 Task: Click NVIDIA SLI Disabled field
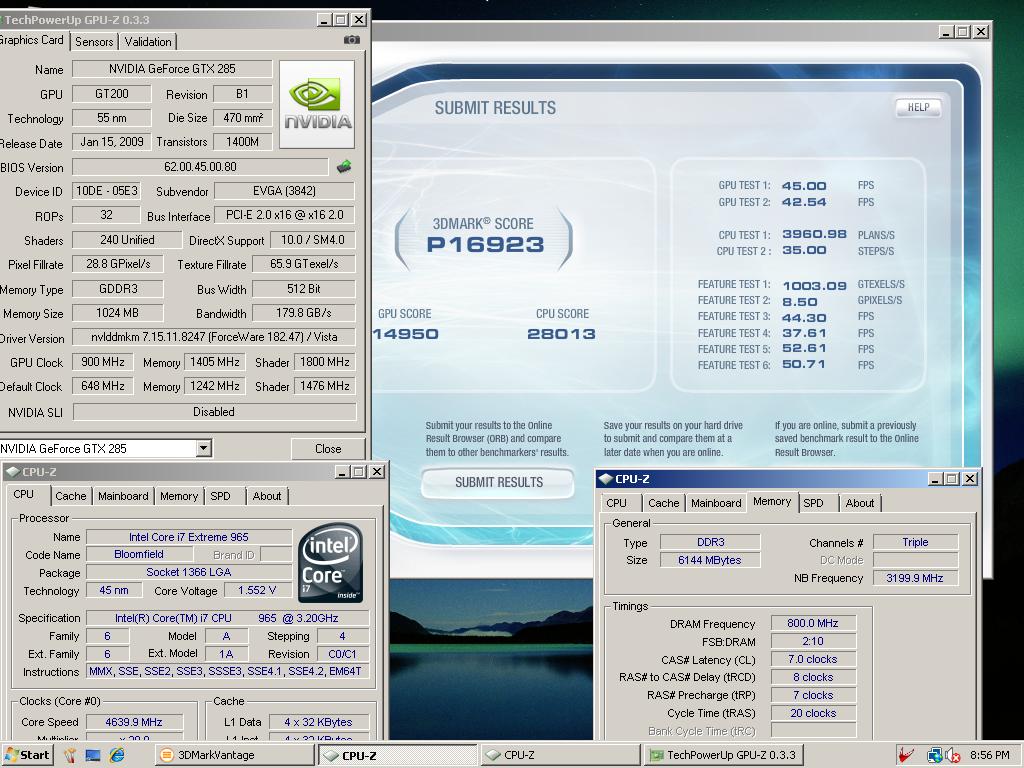click(214, 412)
